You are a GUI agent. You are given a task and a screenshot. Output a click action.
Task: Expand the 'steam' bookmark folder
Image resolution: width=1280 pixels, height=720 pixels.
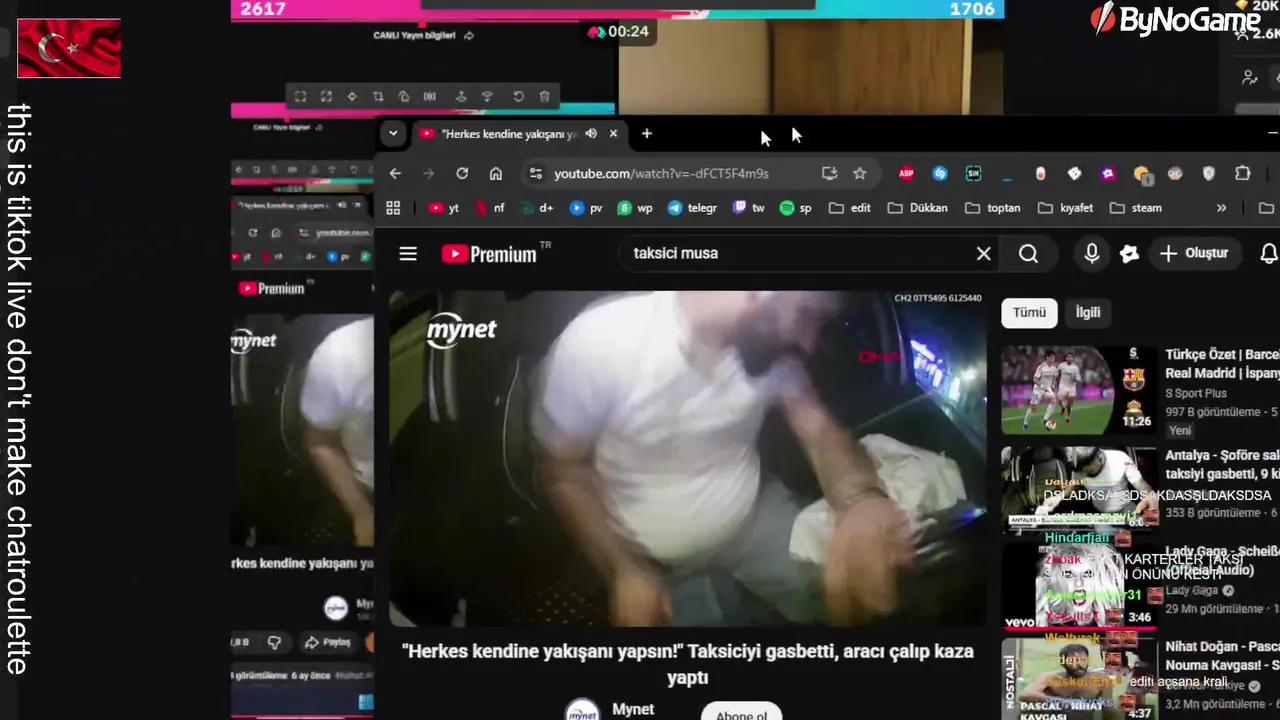pos(1135,208)
